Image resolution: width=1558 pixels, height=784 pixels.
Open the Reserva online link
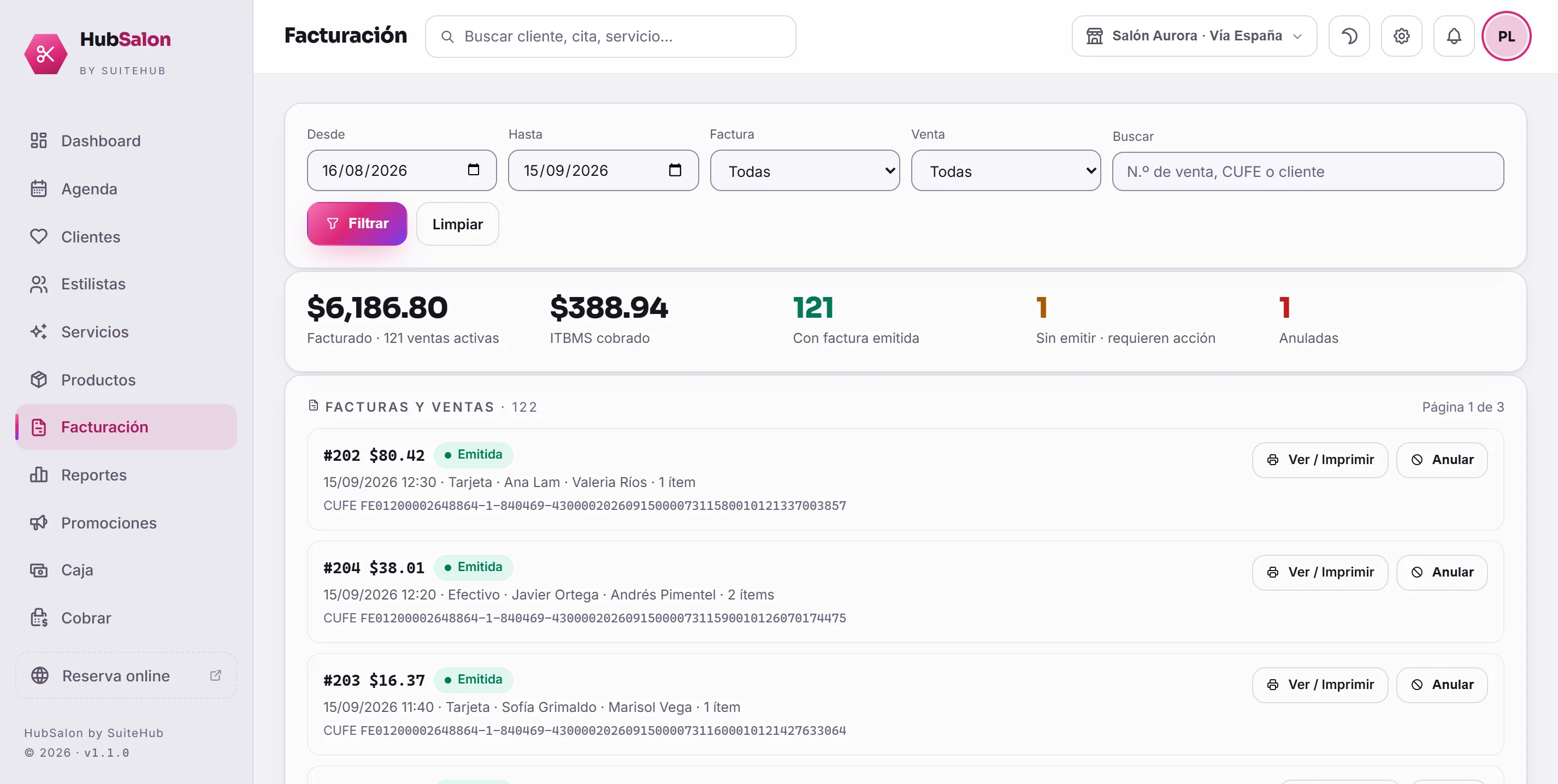126,675
